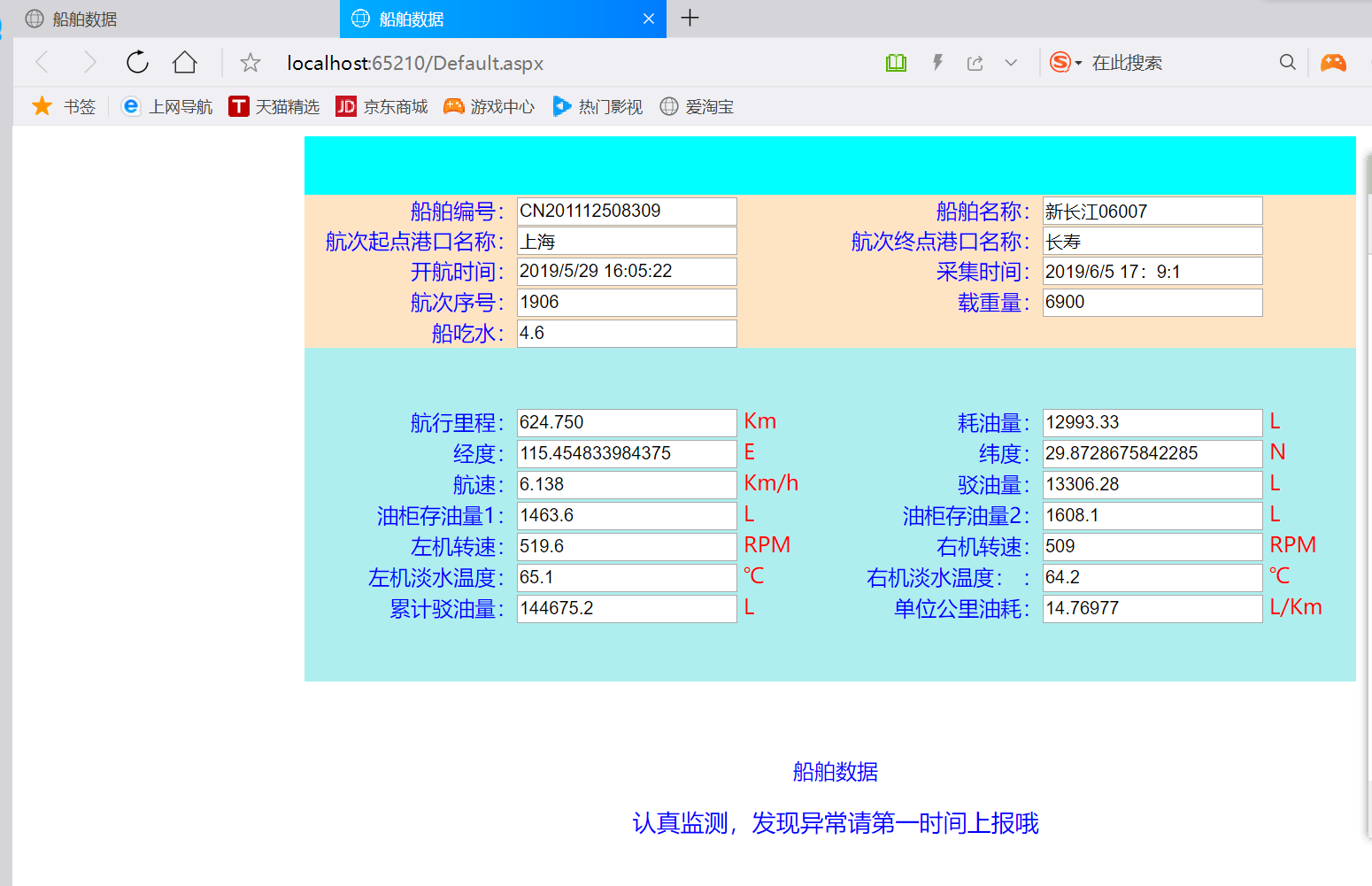The height and width of the screenshot is (886, 1372).
Task: Open the game controller icon
Action: pyautogui.click(x=1333, y=62)
